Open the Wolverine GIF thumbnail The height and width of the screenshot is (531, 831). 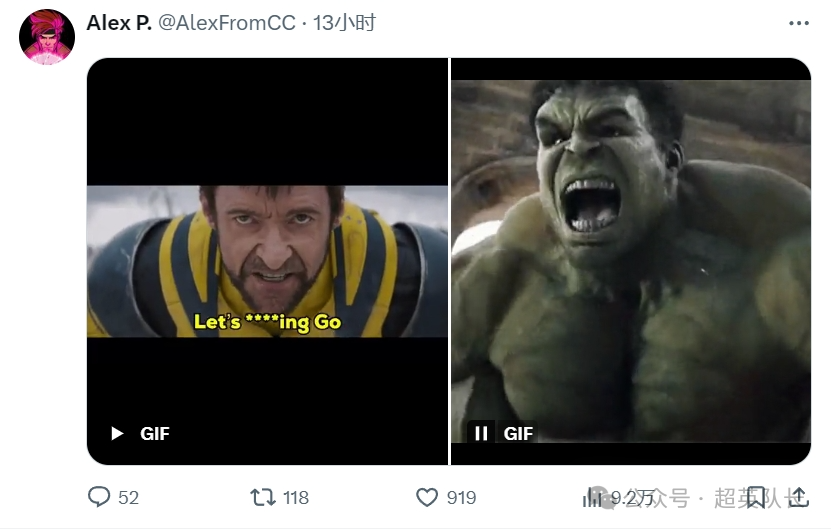(x=267, y=261)
